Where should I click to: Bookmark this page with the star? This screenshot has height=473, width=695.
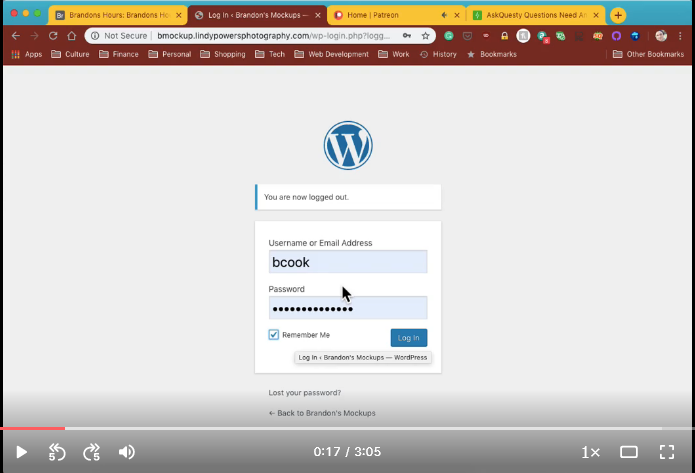pyautogui.click(x=426, y=36)
